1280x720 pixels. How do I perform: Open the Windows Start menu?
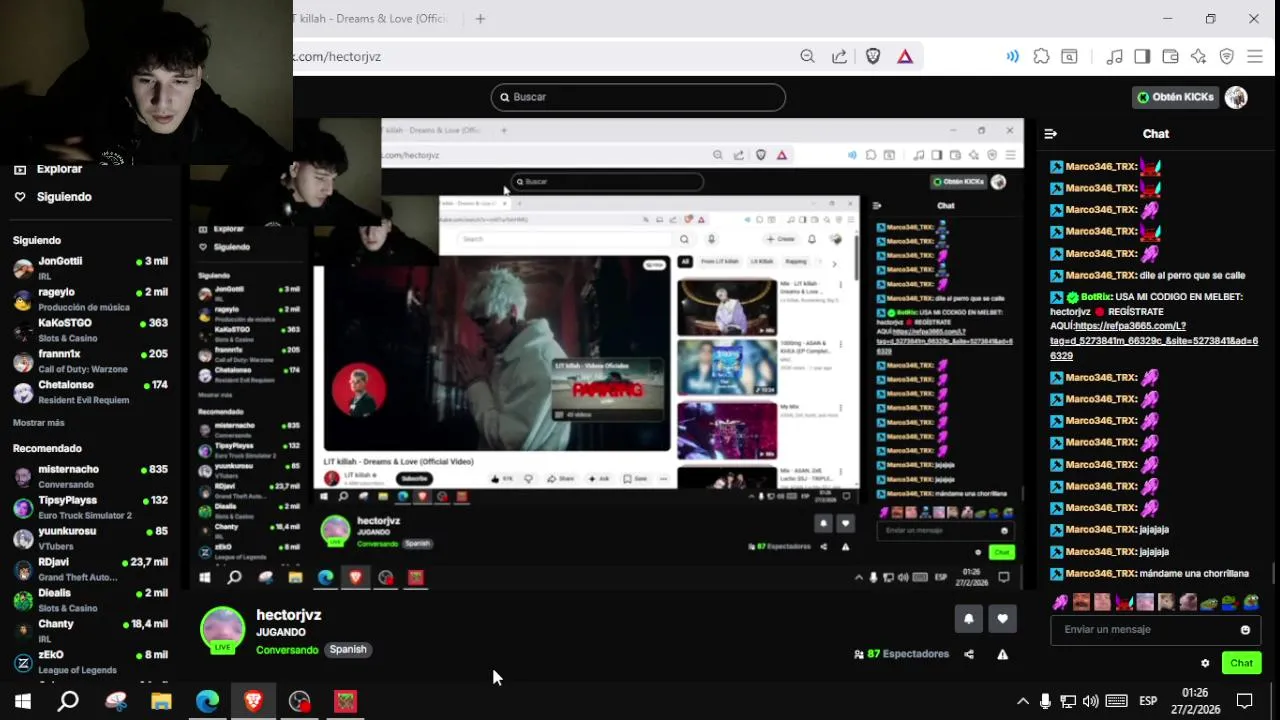[22, 701]
